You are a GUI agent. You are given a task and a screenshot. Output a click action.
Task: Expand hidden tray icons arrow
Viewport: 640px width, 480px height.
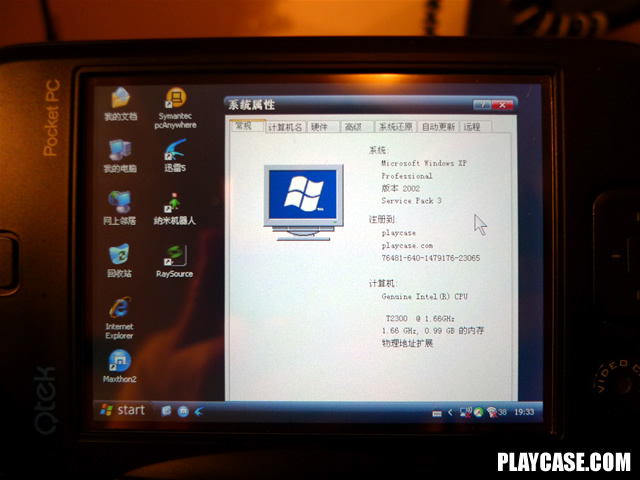point(450,413)
